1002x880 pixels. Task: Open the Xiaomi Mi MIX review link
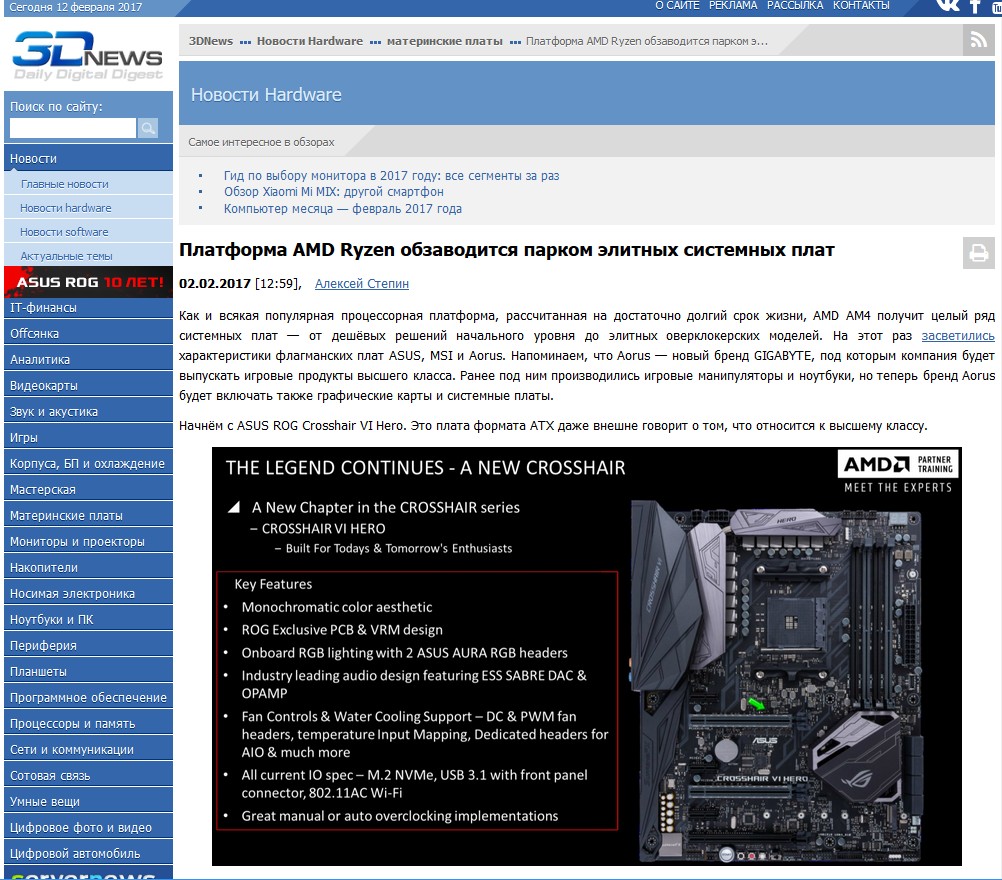click(x=333, y=192)
